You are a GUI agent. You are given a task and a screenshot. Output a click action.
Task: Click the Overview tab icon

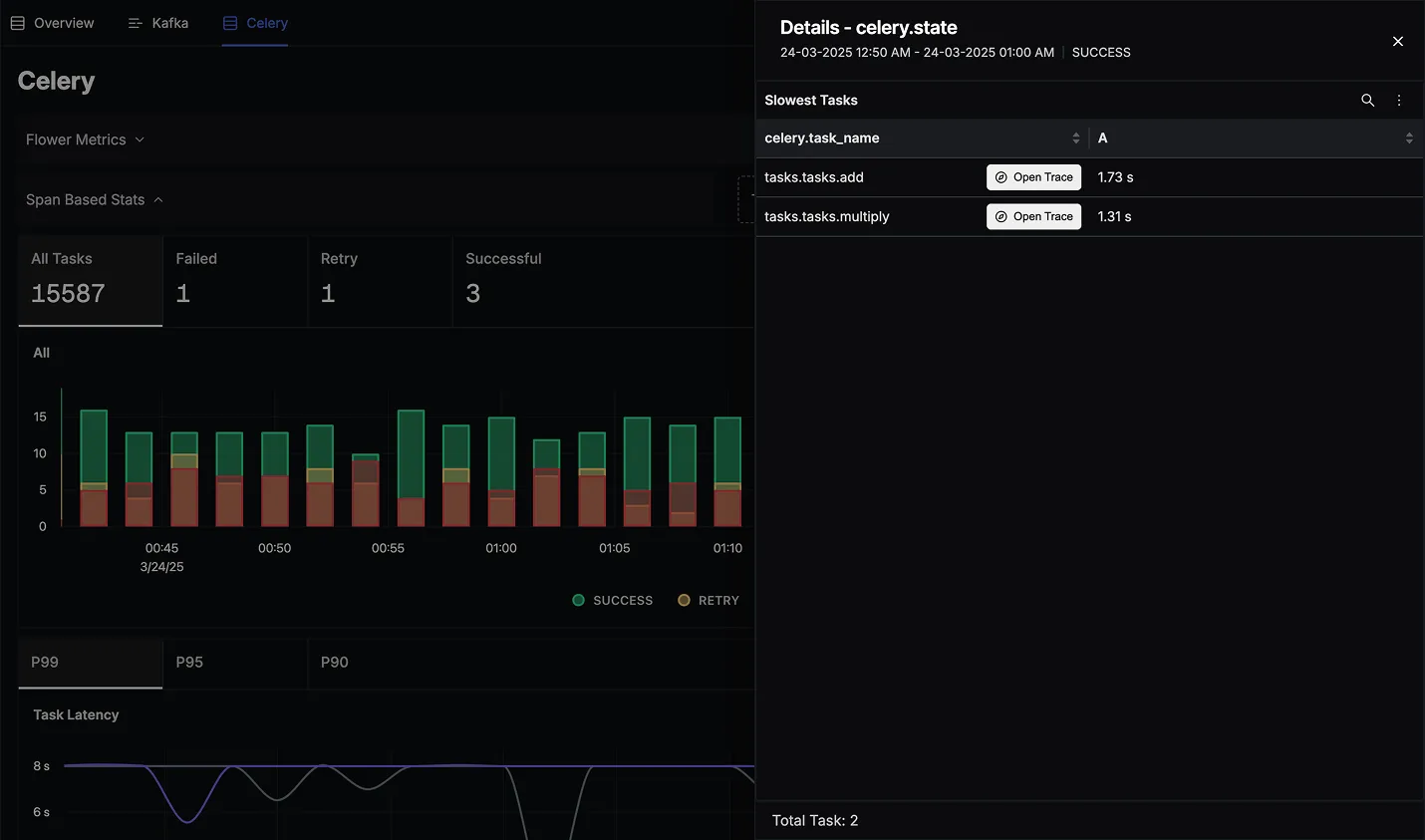click(17, 23)
